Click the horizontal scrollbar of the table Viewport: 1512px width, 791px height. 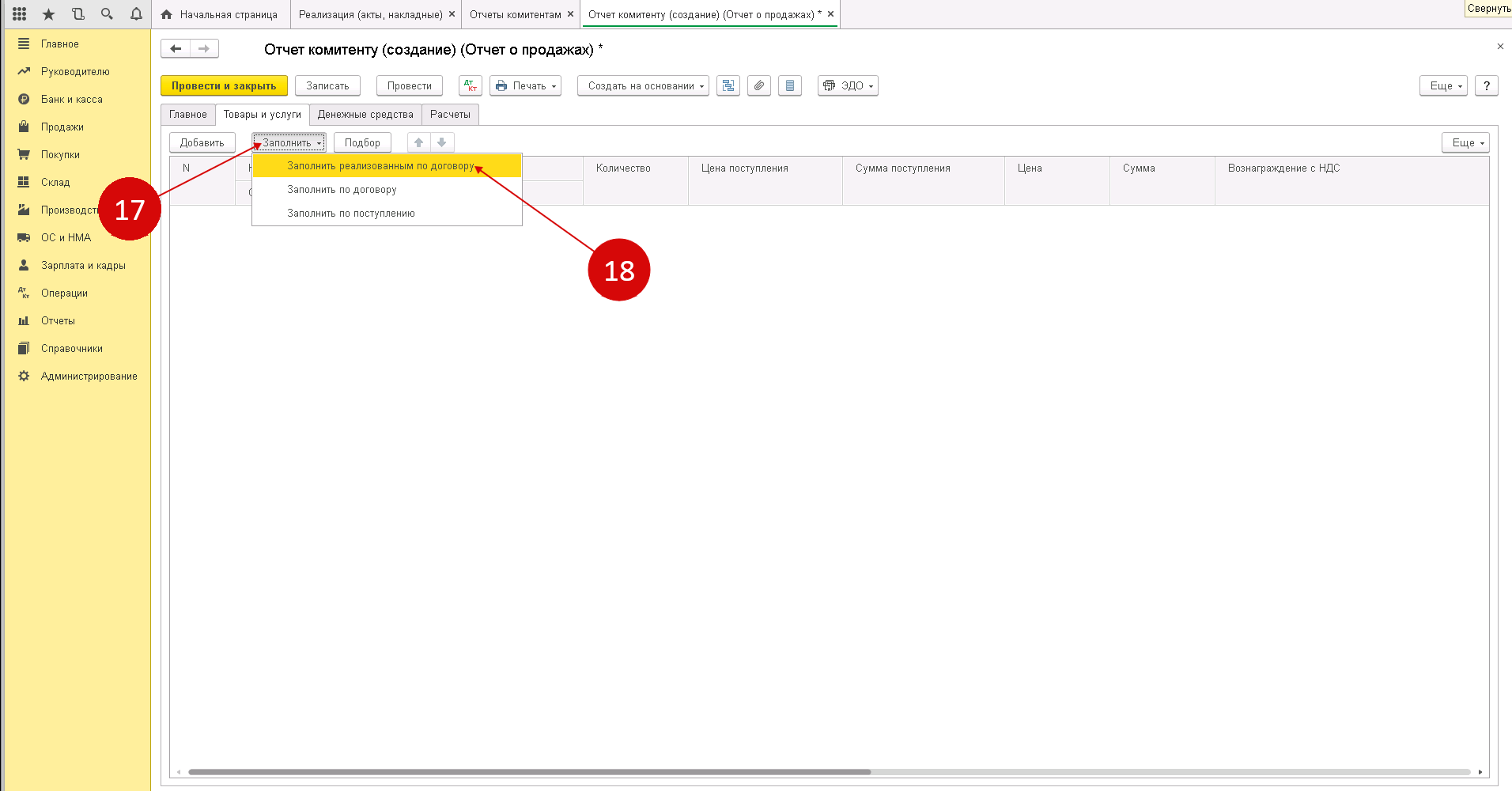(x=529, y=772)
